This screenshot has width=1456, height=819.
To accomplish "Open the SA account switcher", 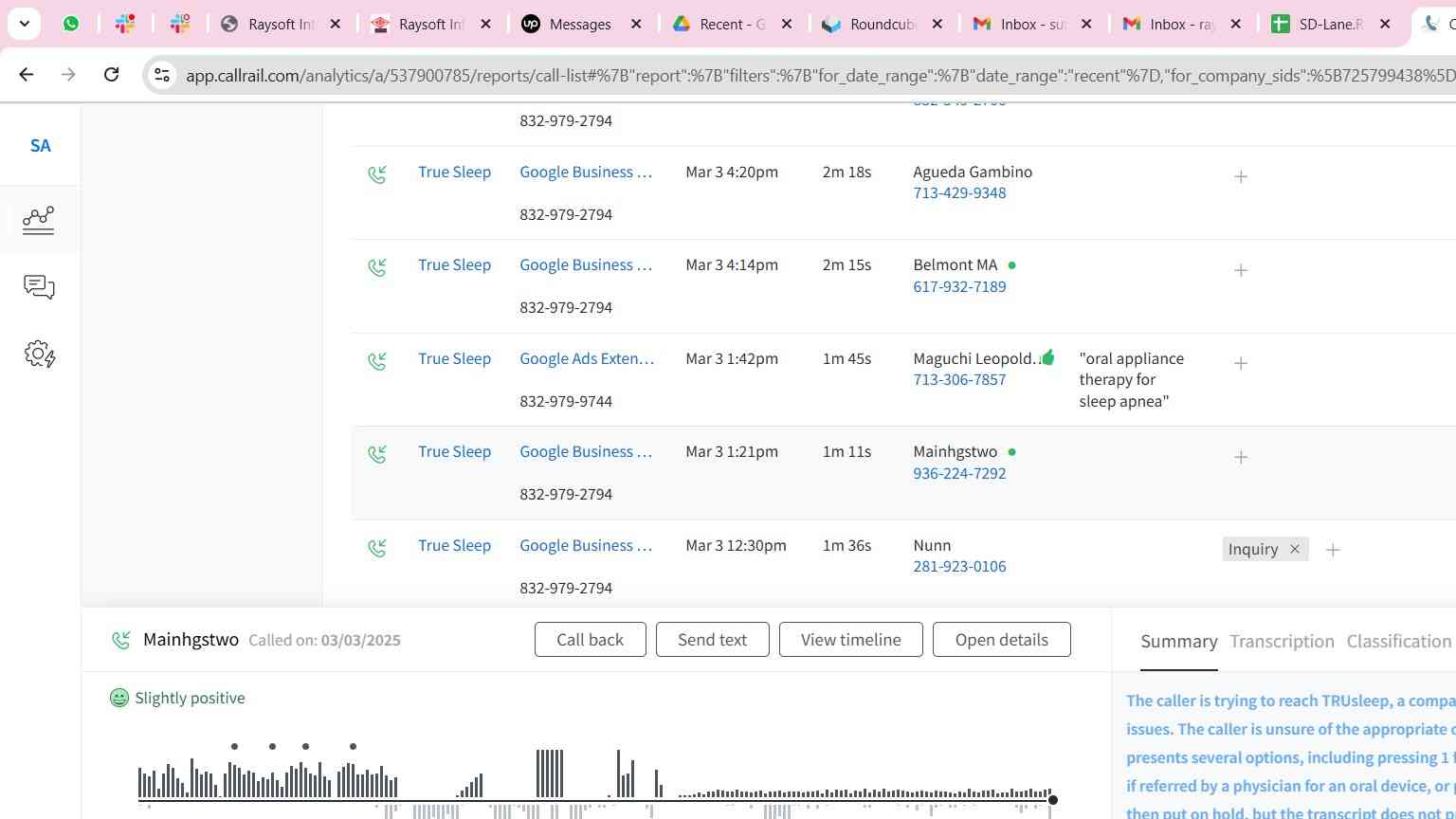I will click(x=40, y=146).
